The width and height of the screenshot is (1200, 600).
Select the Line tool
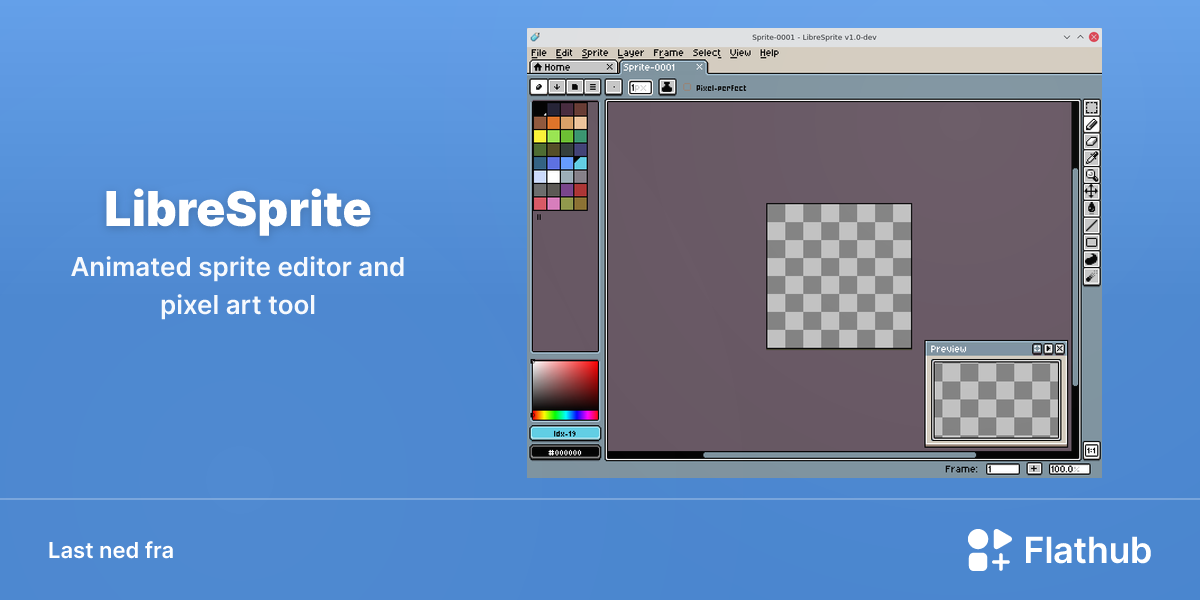click(1092, 225)
